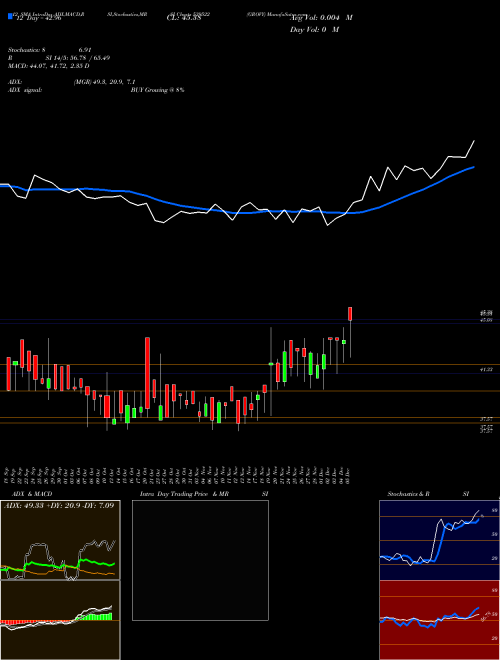The width and height of the screenshot is (500, 660).
Task: Click 'ADX: 49.33 +DY: 20.9 -DY: 7.09' readout
Action: point(59,505)
